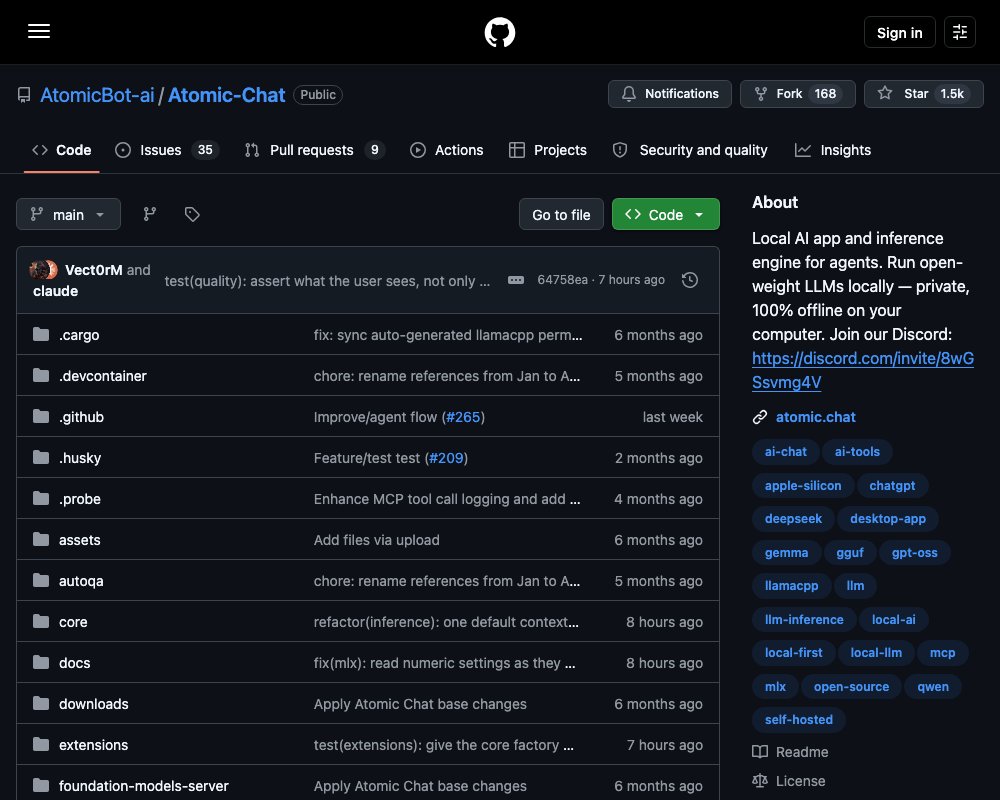Open latest commit message test(quality)
1000x800 pixels.
click(327, 281)
